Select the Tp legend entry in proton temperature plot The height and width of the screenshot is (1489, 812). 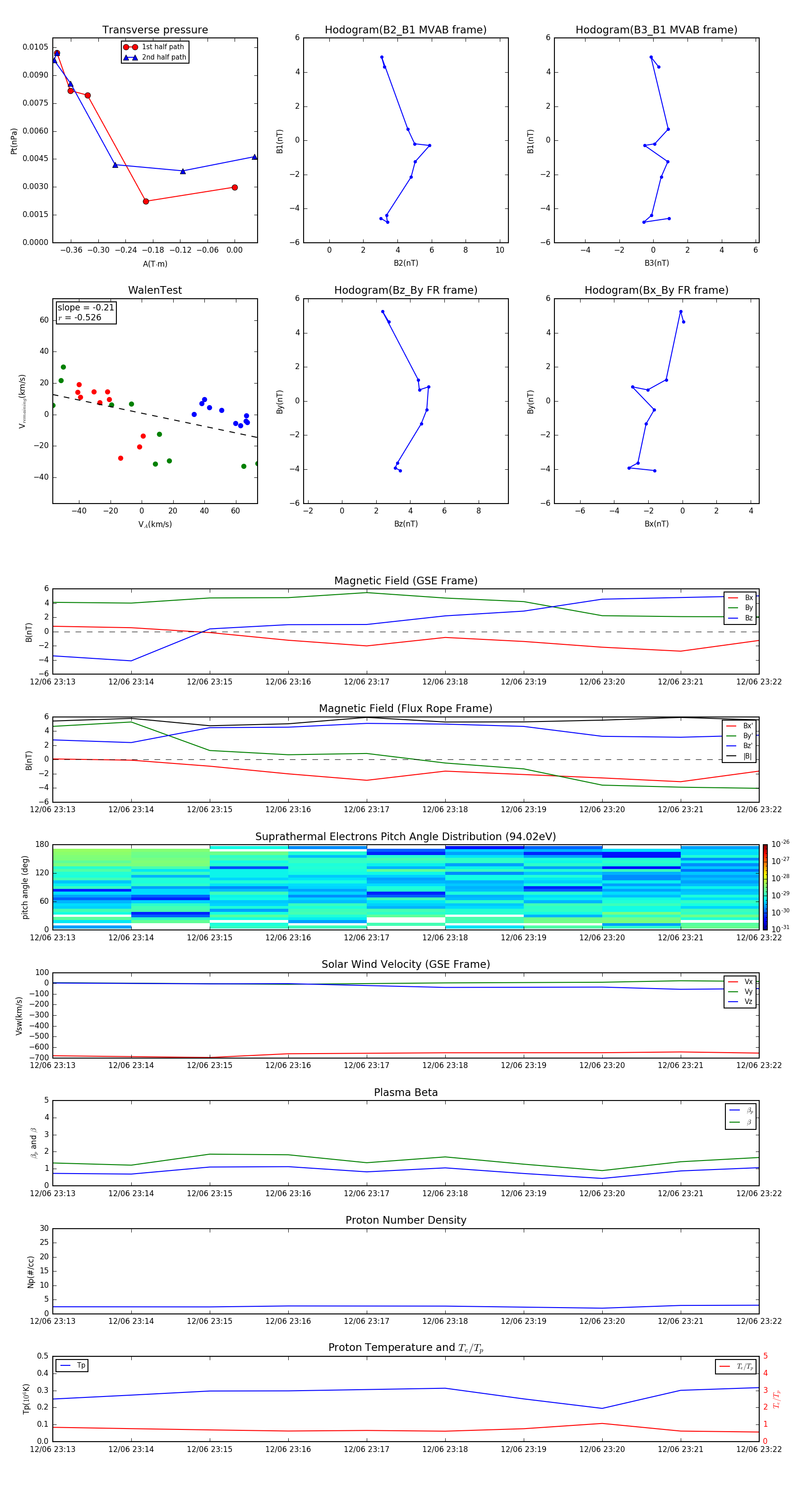tap(72, 1366)
